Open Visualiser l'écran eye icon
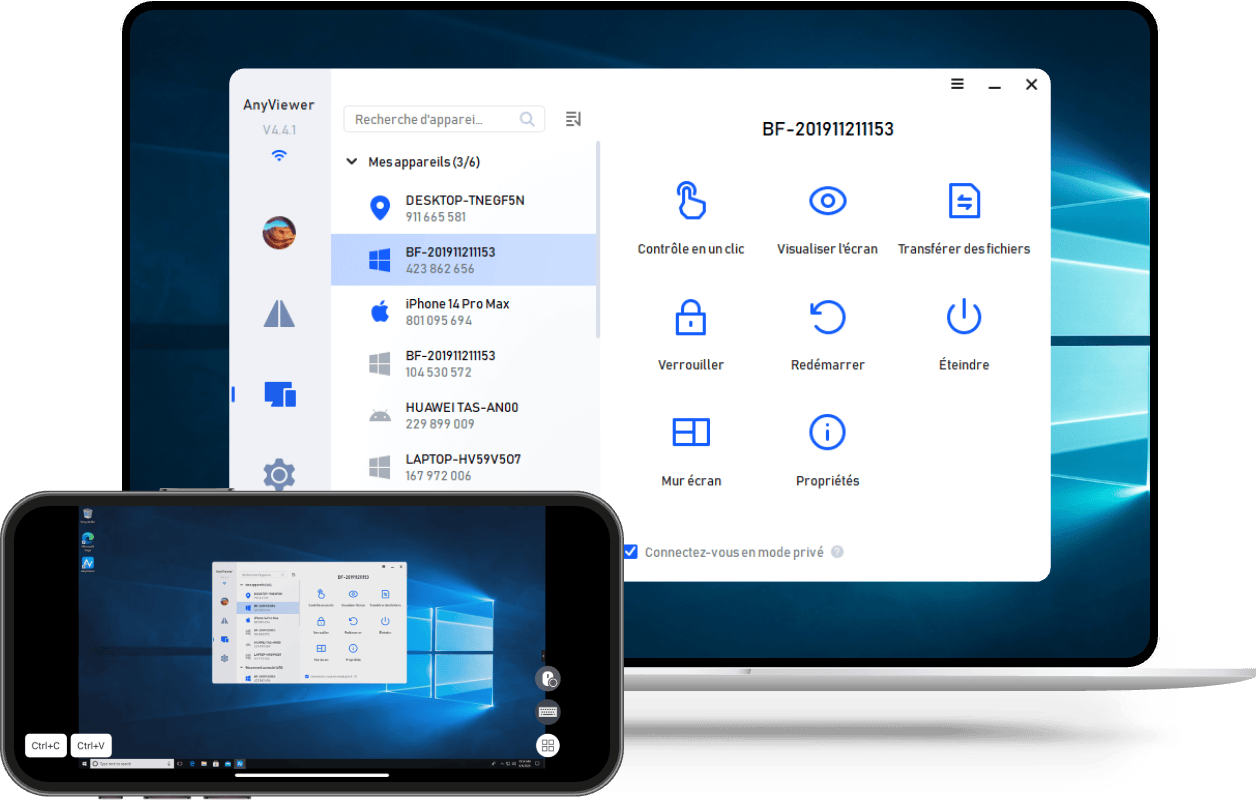The width and height of the screenshot is (1256, 800). [827, 201]
